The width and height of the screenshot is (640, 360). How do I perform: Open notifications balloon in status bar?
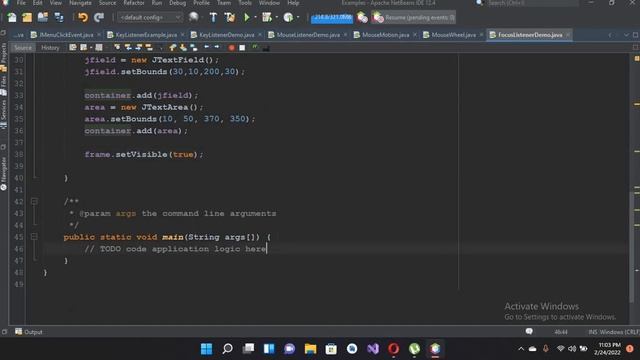[x=529, y=331]
